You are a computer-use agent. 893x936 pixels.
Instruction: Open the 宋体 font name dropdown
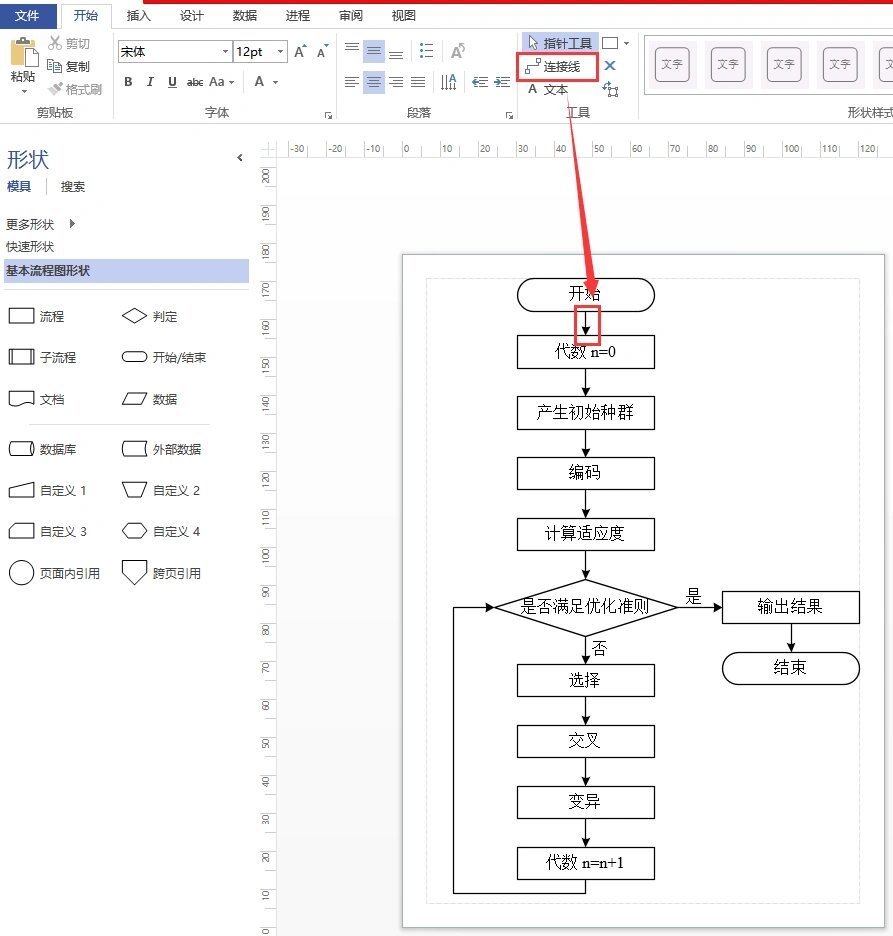click(225, 51)
